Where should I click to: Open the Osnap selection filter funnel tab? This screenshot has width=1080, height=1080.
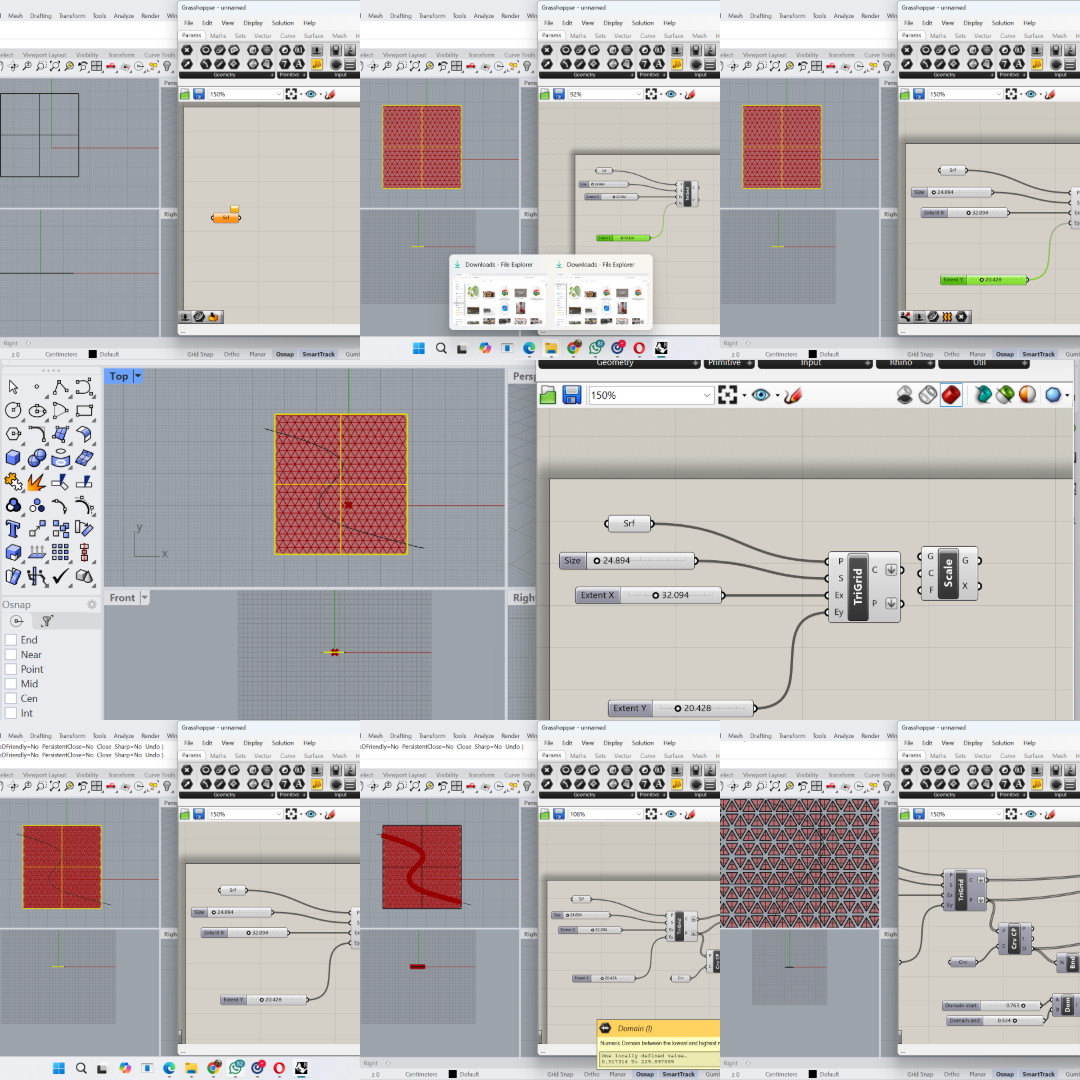(x=47, y=621)
